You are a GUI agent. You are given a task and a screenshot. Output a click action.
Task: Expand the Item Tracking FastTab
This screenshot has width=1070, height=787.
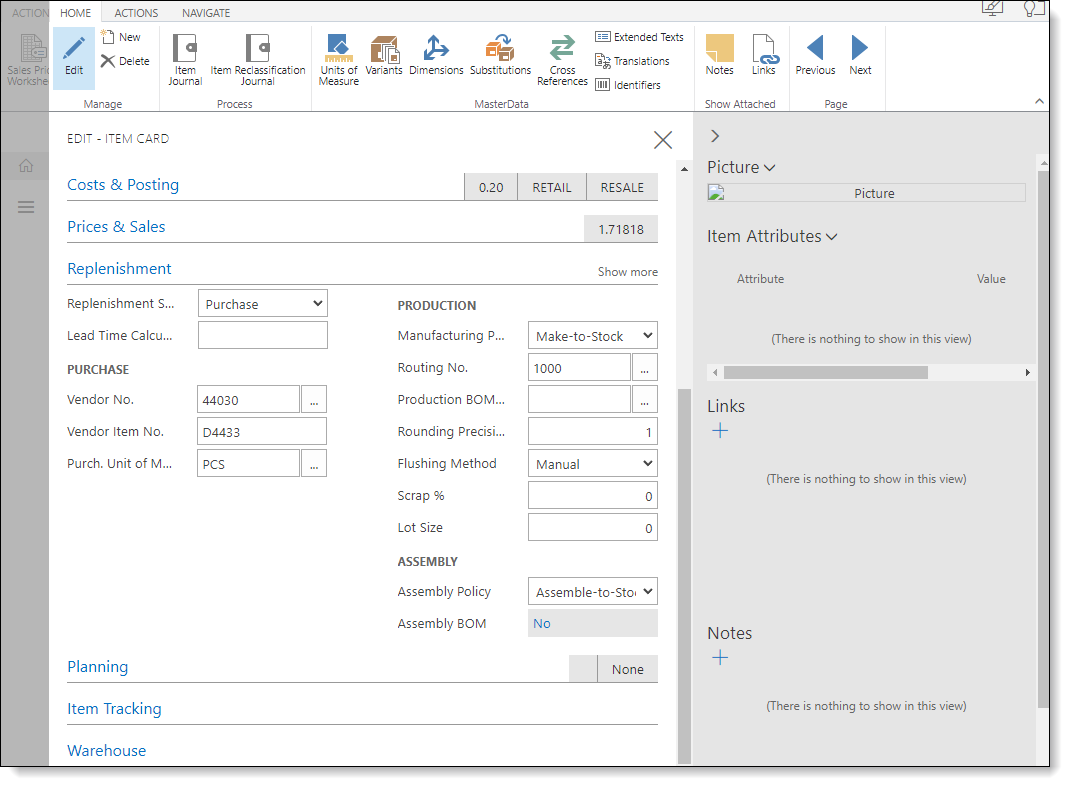coord(114,709)
